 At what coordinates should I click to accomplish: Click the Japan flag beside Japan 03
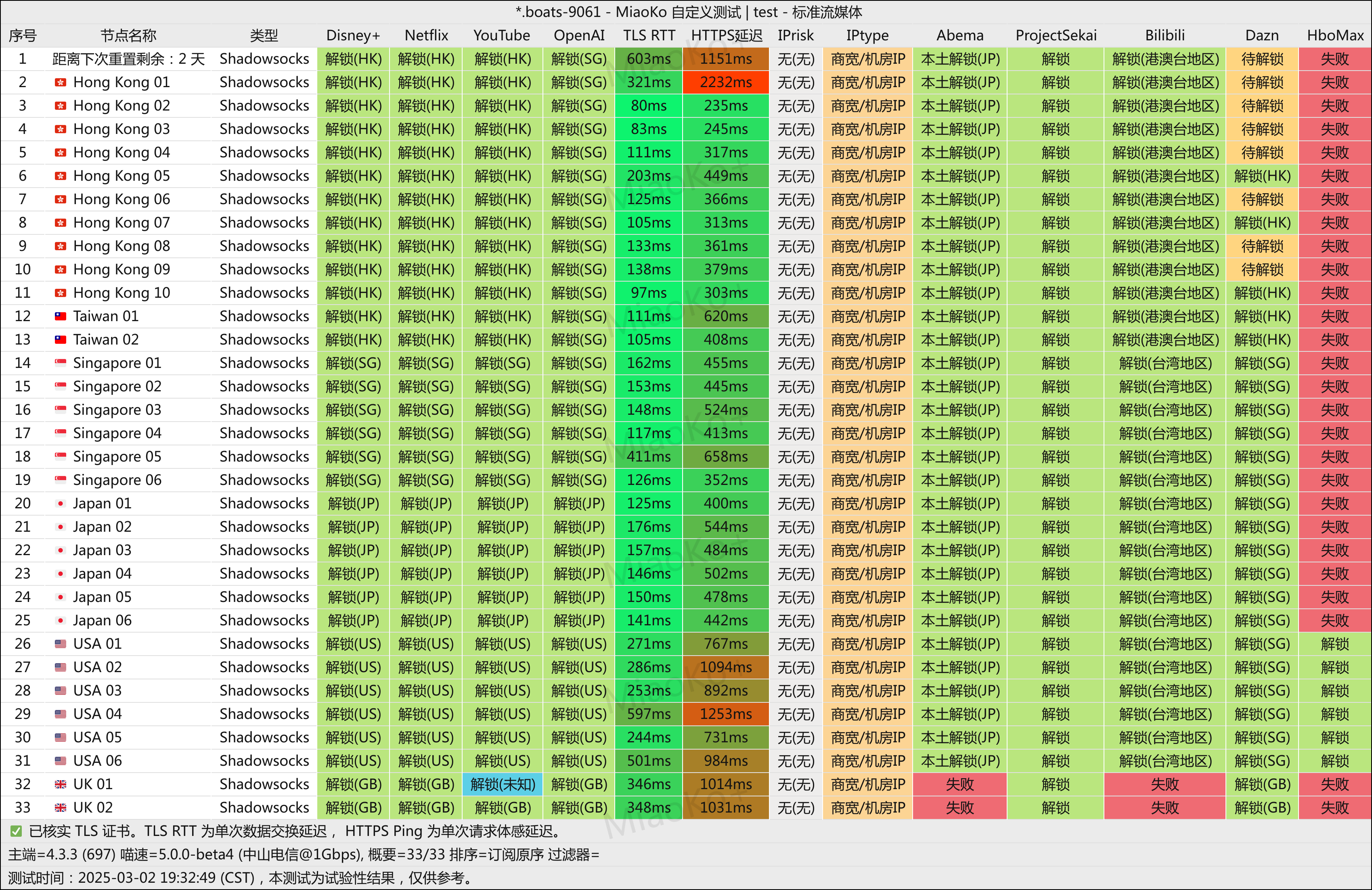60,550
